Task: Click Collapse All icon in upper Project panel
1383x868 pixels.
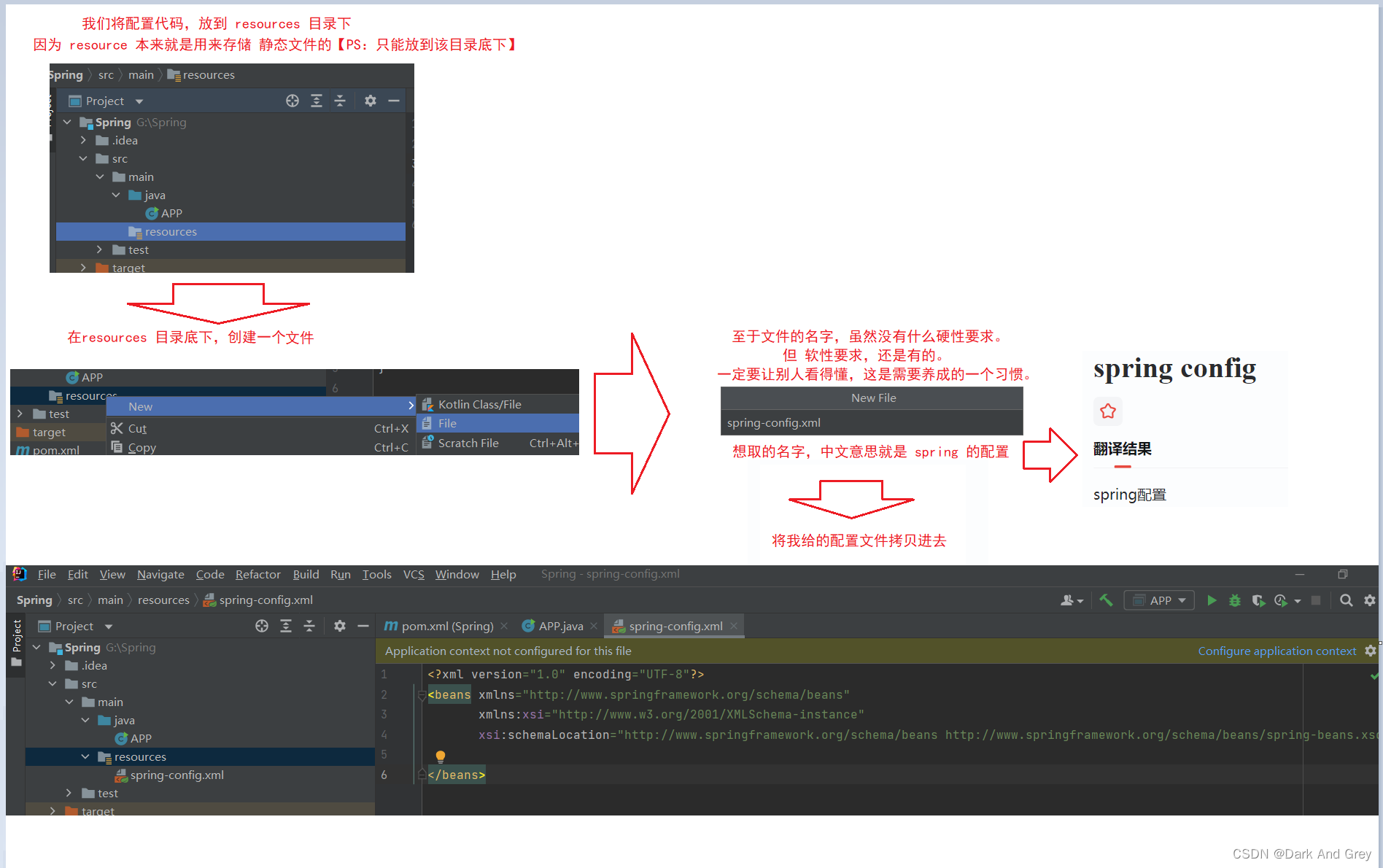Action: 340,101
